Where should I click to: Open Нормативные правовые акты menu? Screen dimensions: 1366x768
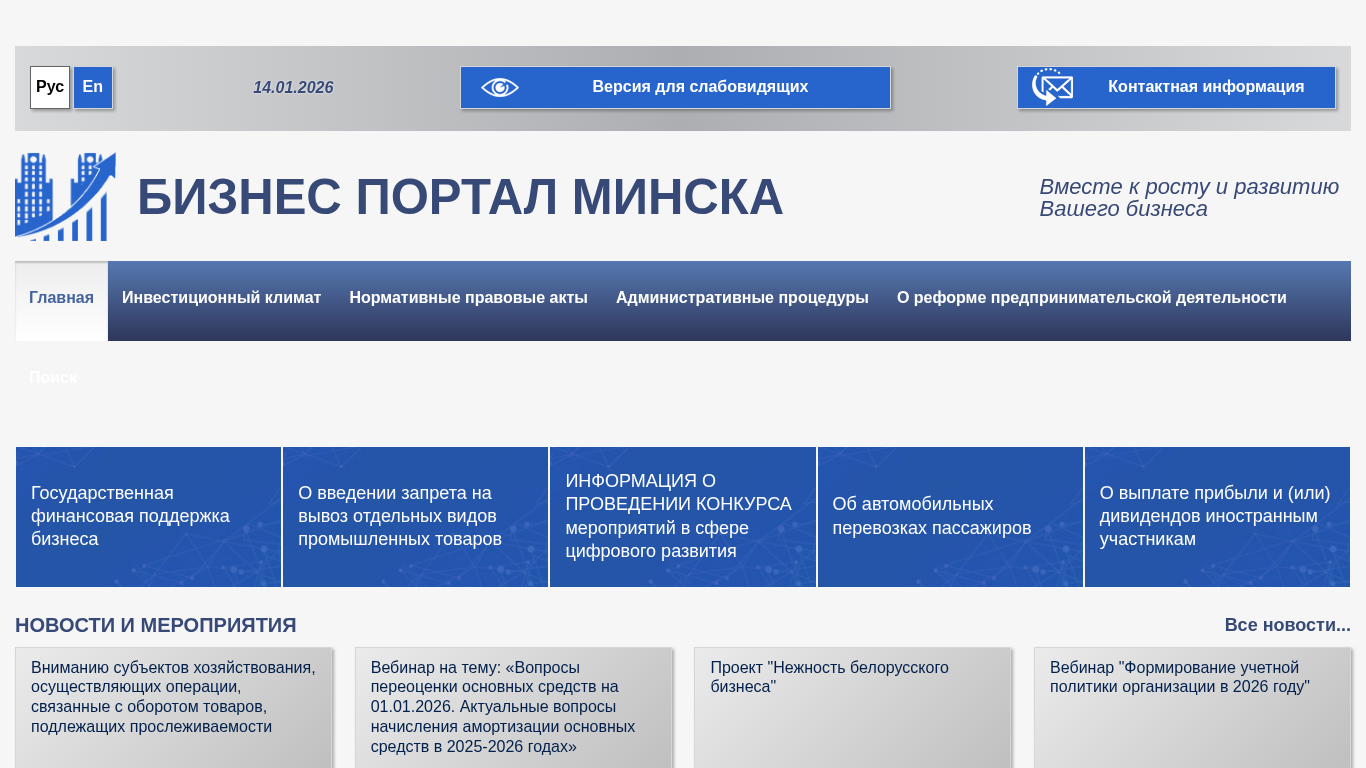coord(468,298)
